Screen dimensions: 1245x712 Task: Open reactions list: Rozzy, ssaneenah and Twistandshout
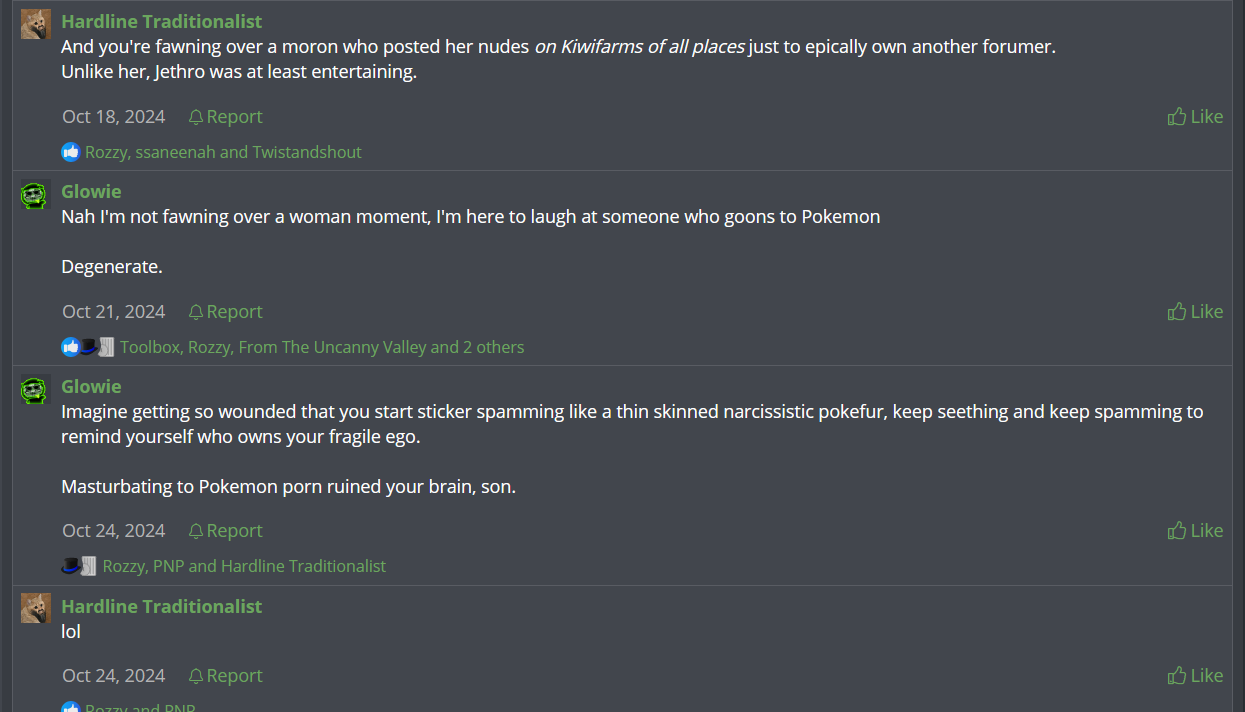click(x=223, y=152)
